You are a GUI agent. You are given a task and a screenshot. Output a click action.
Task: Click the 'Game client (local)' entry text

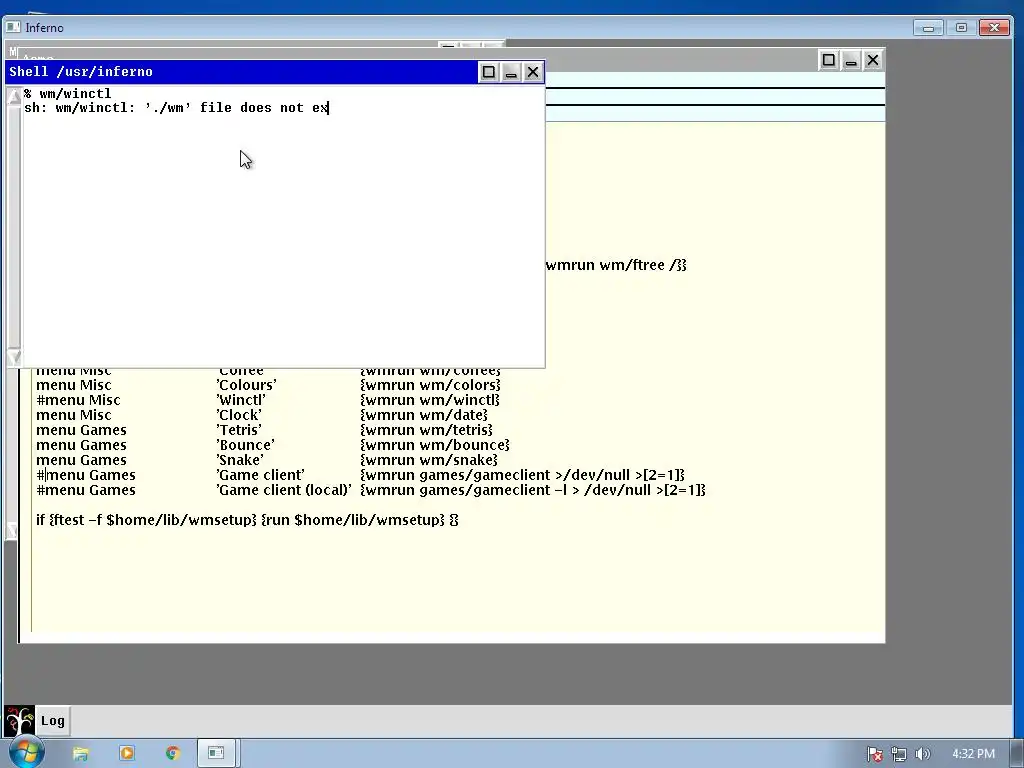(284, 490)
